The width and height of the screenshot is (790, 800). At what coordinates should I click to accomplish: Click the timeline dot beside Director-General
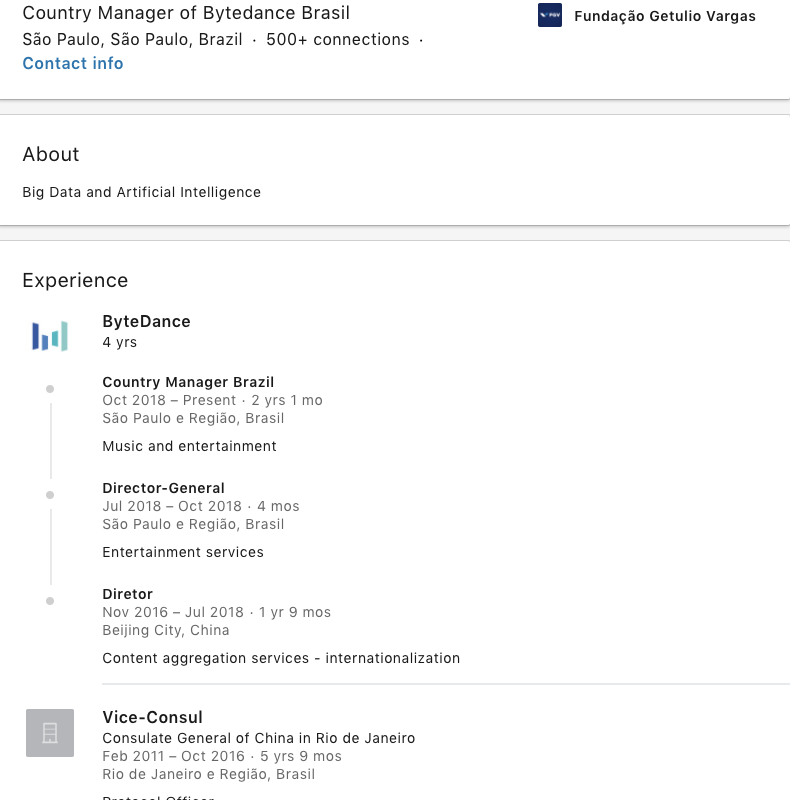pyautogui.click(x=50, y=494)
